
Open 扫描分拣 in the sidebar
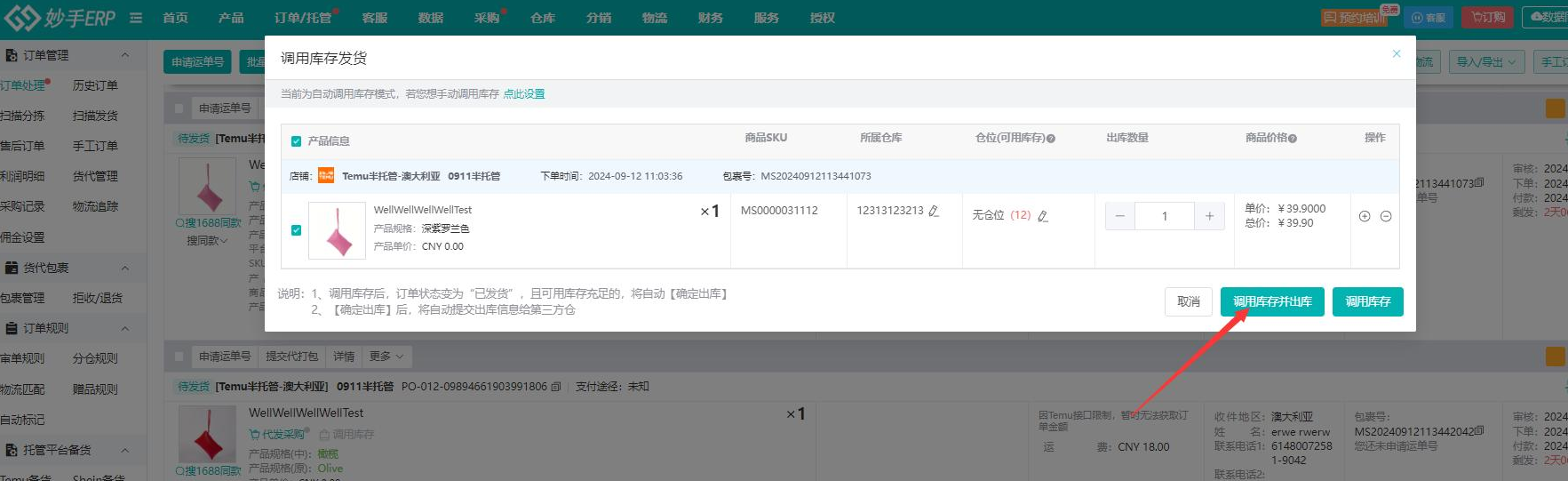click(x=22, y=116)
